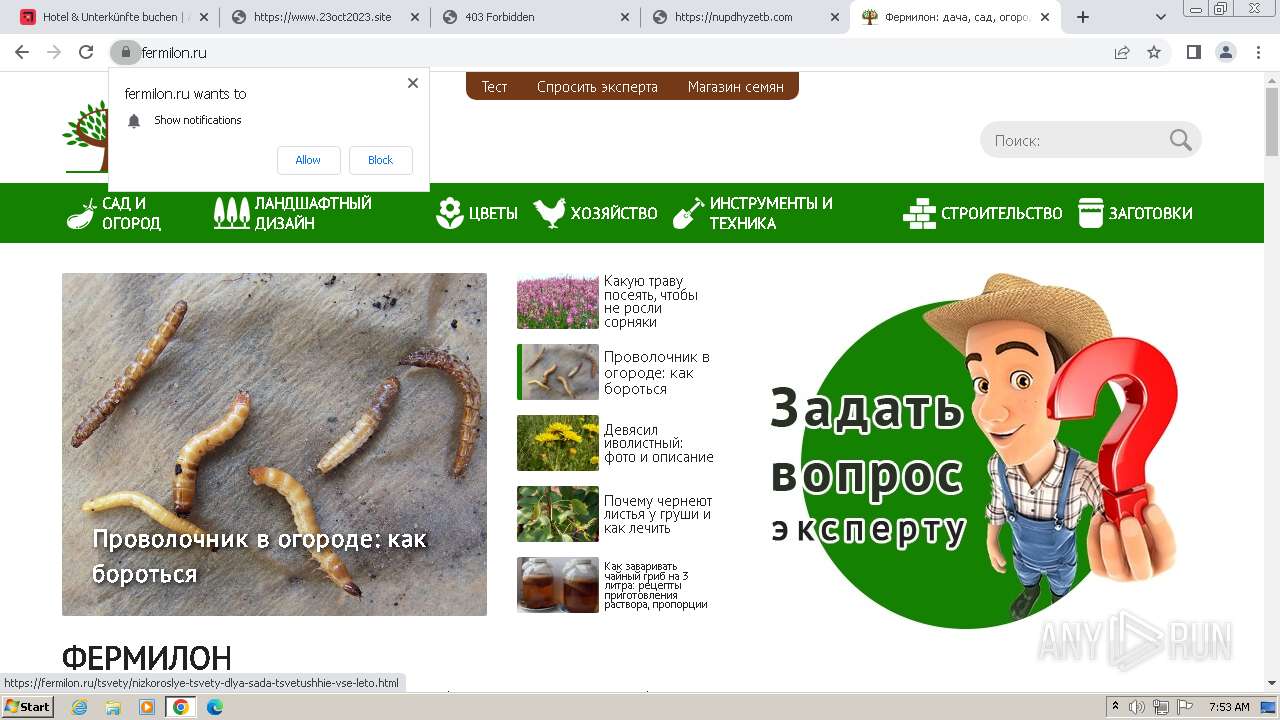Open the pink flower field thumbnail
The image size is (1280, 720).
point(558,302)
